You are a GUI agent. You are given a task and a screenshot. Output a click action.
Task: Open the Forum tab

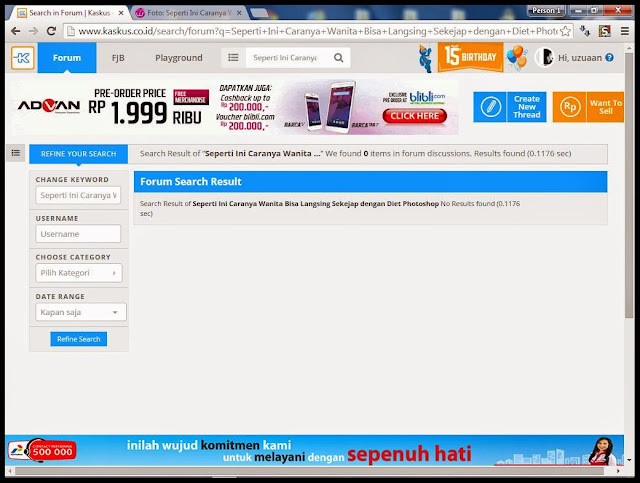[67, 58]
